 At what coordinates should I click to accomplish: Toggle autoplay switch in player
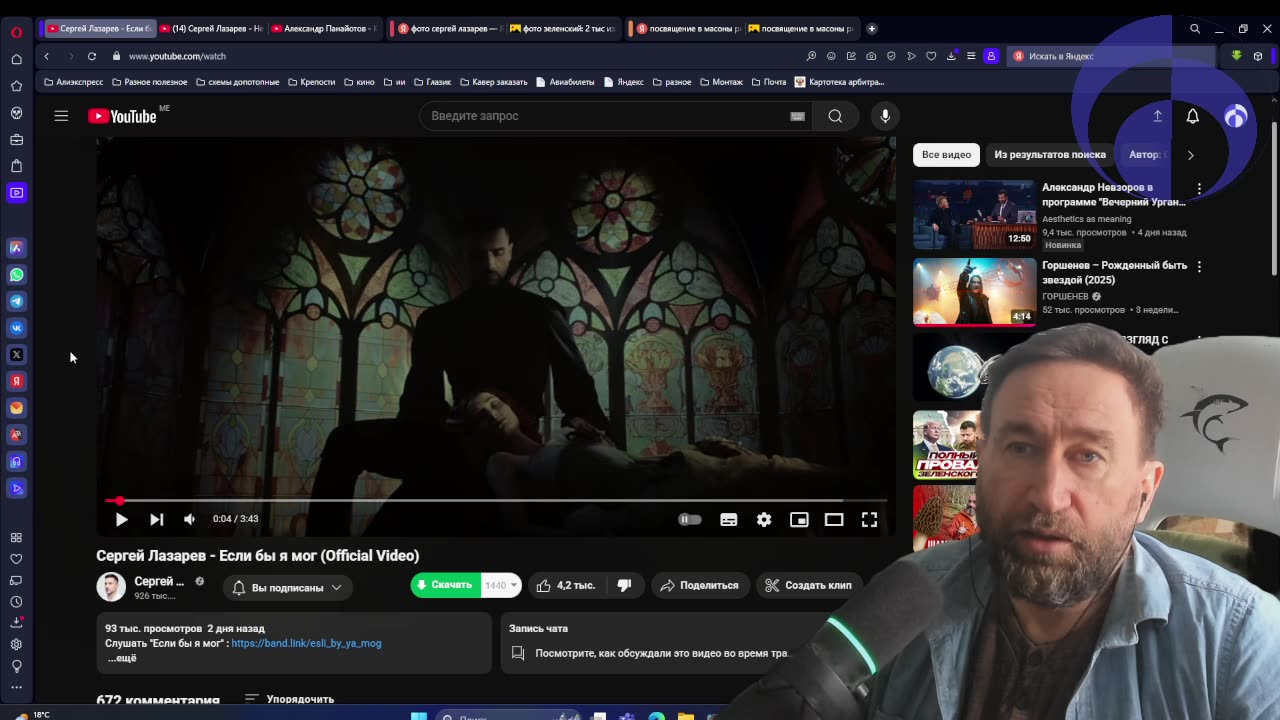click(690, 519)
